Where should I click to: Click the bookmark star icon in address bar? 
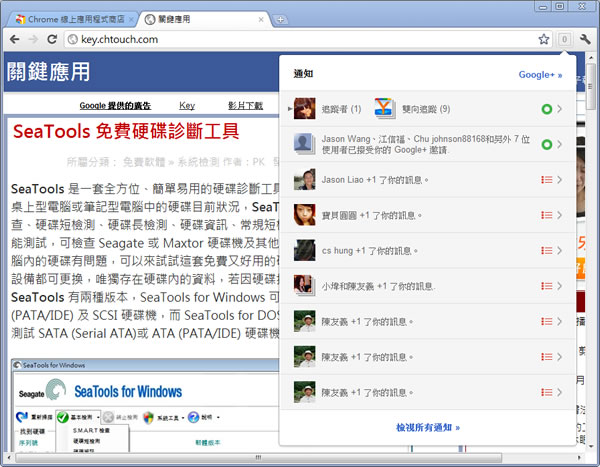(x=544, y=40)
